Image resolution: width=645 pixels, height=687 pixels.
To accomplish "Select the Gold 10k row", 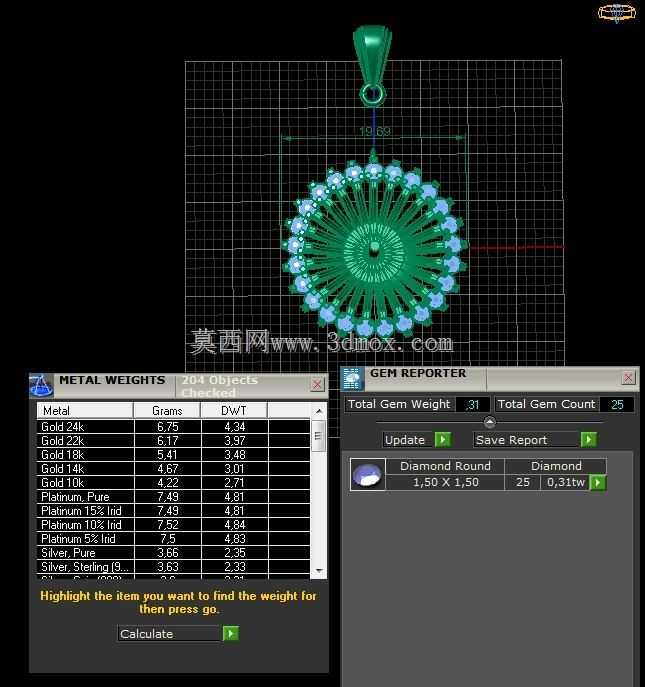I will click(174, 482).
